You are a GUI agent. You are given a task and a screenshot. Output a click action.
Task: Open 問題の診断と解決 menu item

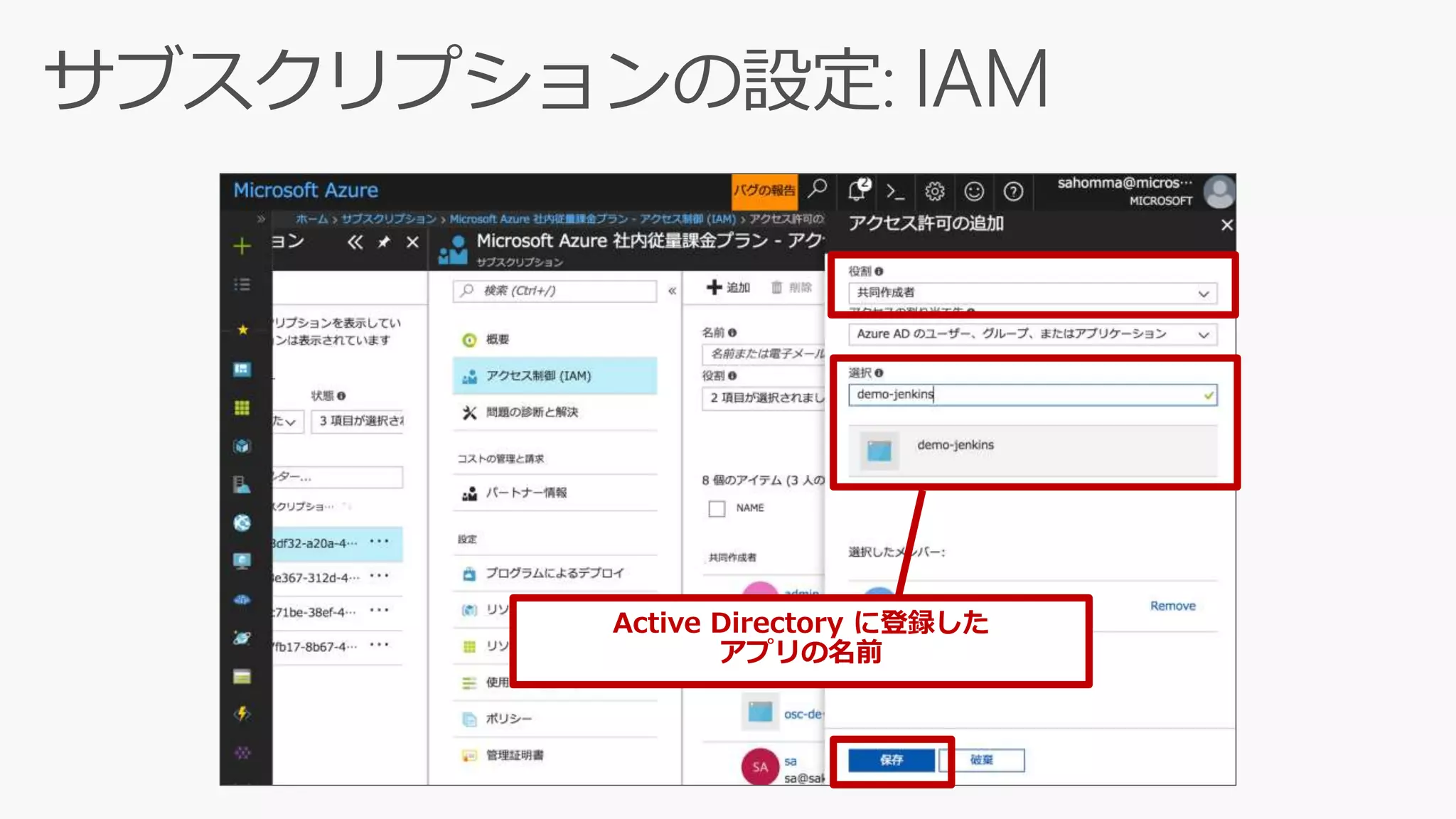click(555, 412)
